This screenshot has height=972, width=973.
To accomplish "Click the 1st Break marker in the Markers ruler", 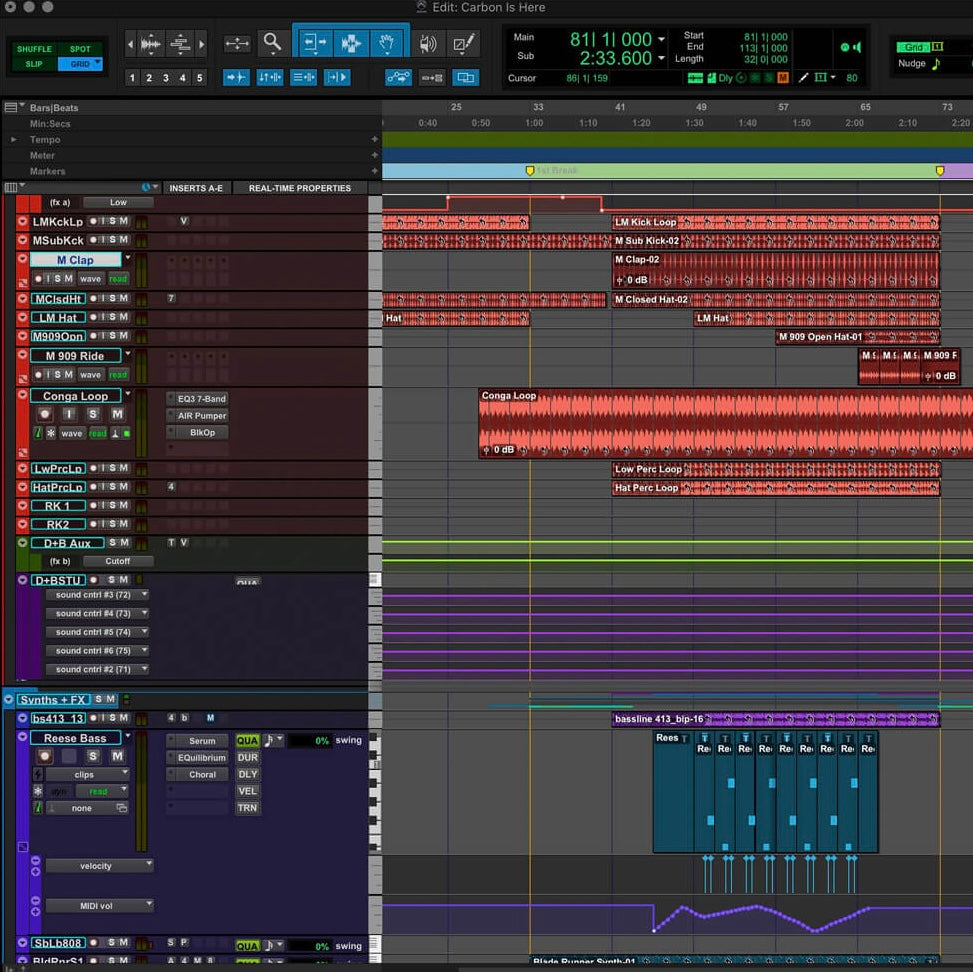I will (530, 171).
